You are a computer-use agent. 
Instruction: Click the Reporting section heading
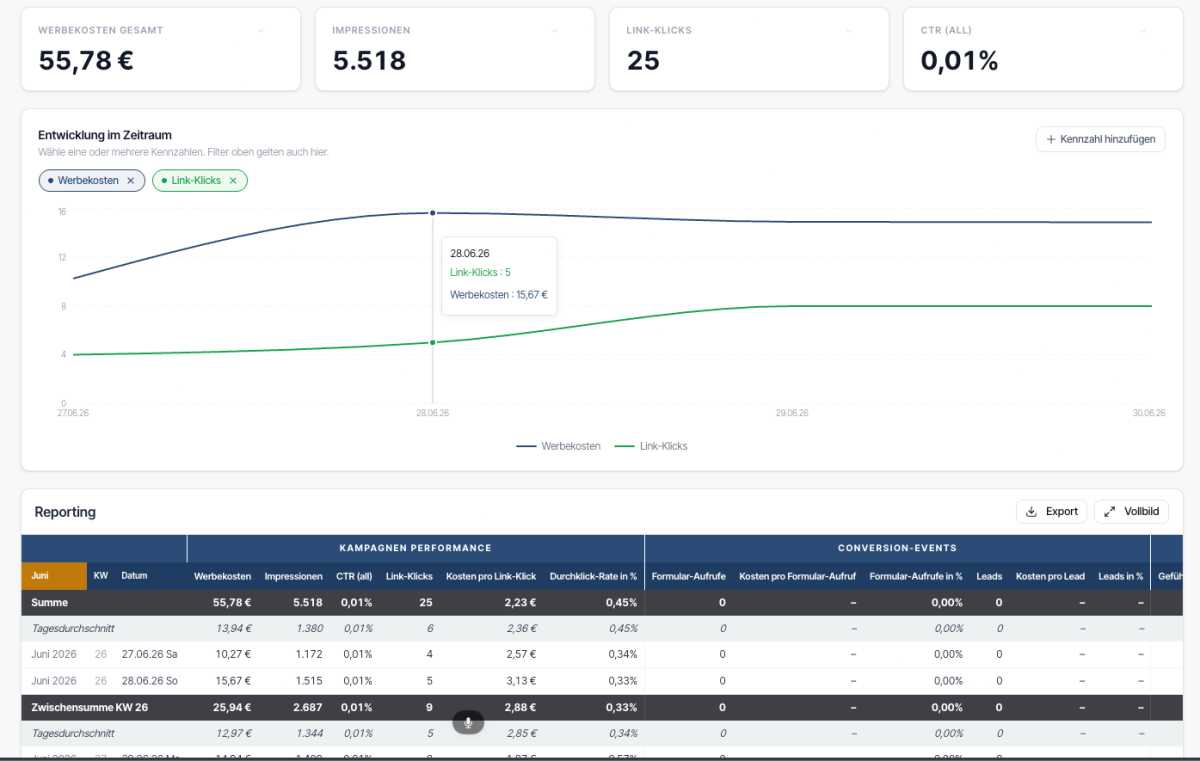pyautogui.click(x=65, y=512)
